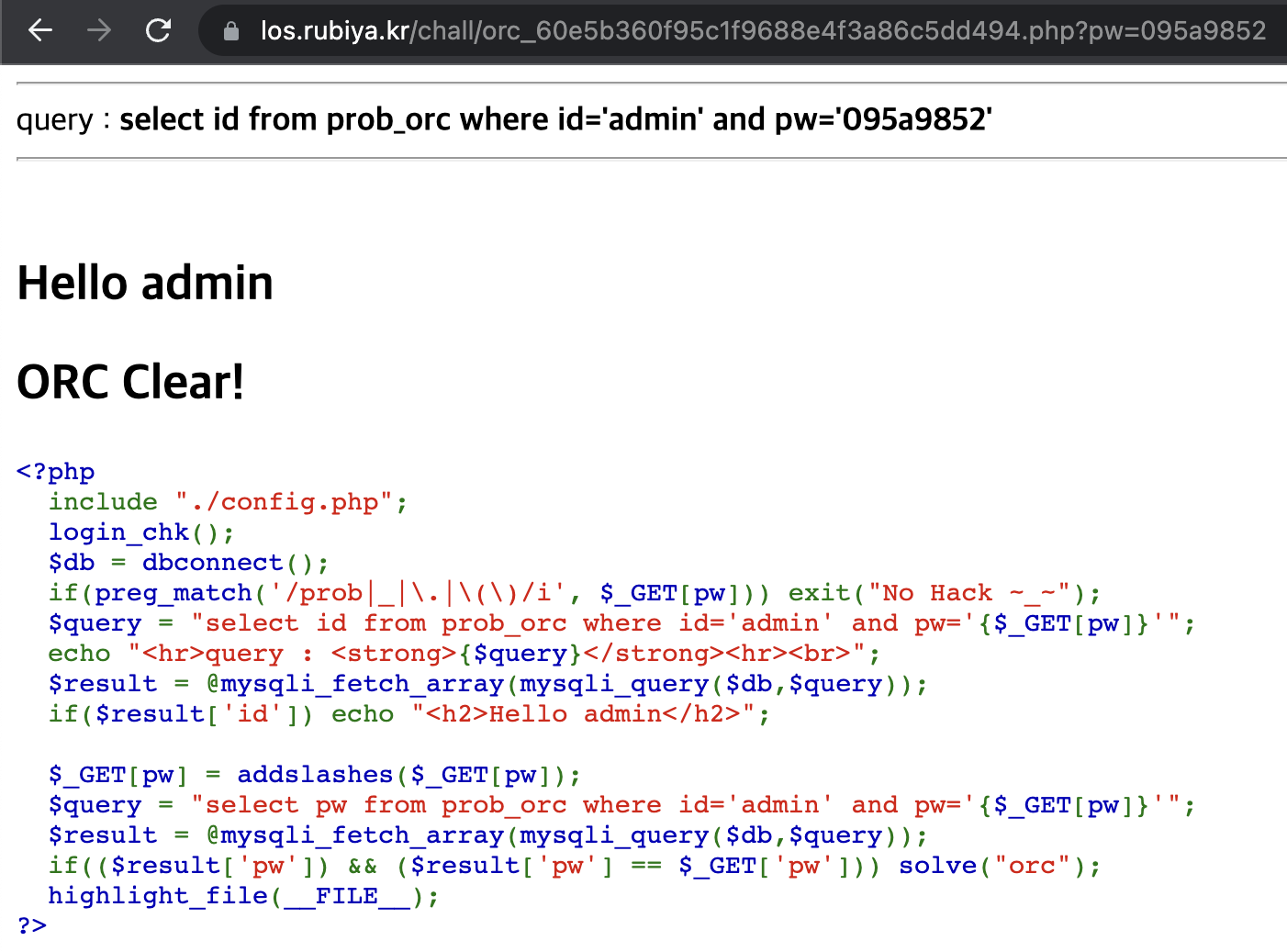This screenshot has height=952, width=1287.
Task: Open site info via the padlock icon
Action: click(231, 31)
